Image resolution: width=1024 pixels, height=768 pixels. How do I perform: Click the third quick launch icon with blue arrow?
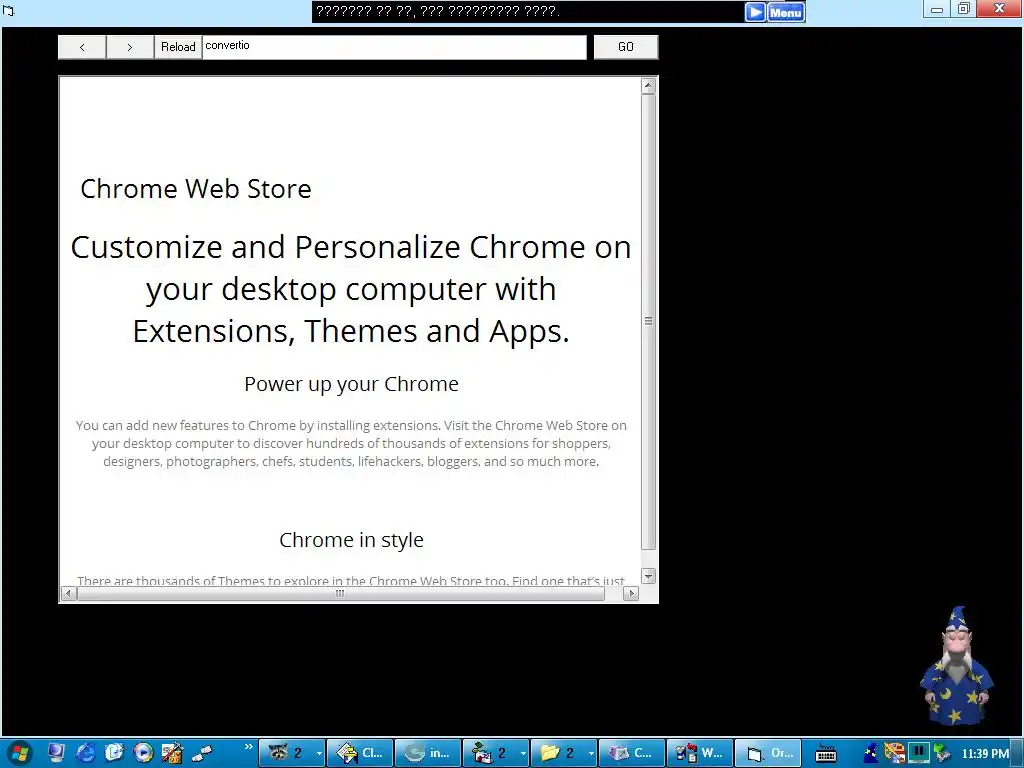point(114,753)
